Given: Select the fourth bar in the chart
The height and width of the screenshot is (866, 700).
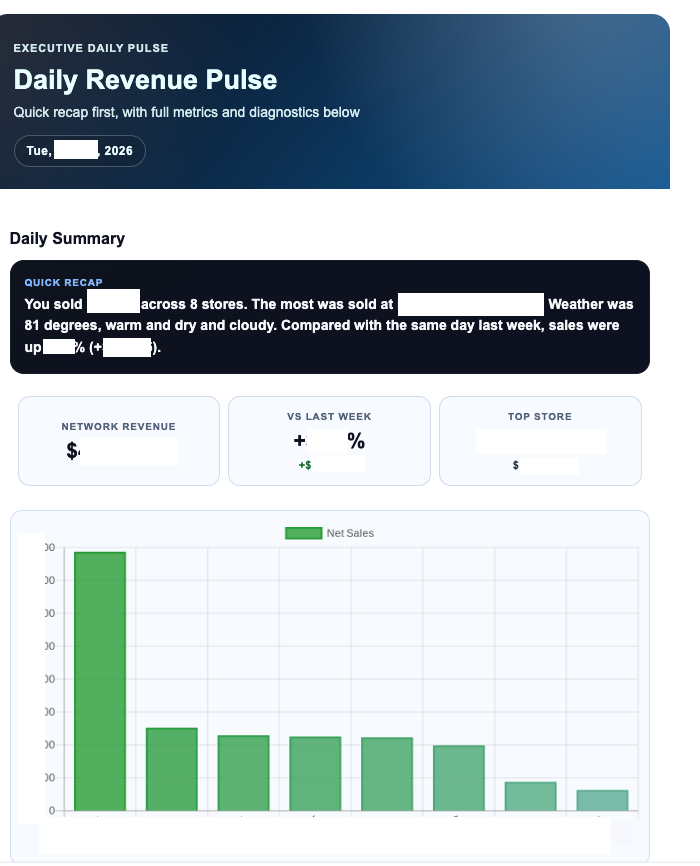Looking at the screenshot, I should [x=315, y=773].
